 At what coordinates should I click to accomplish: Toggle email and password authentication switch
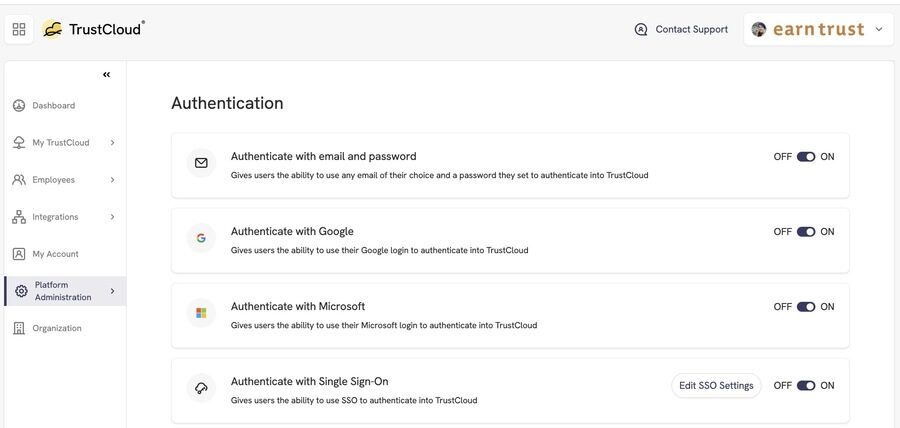806,157
